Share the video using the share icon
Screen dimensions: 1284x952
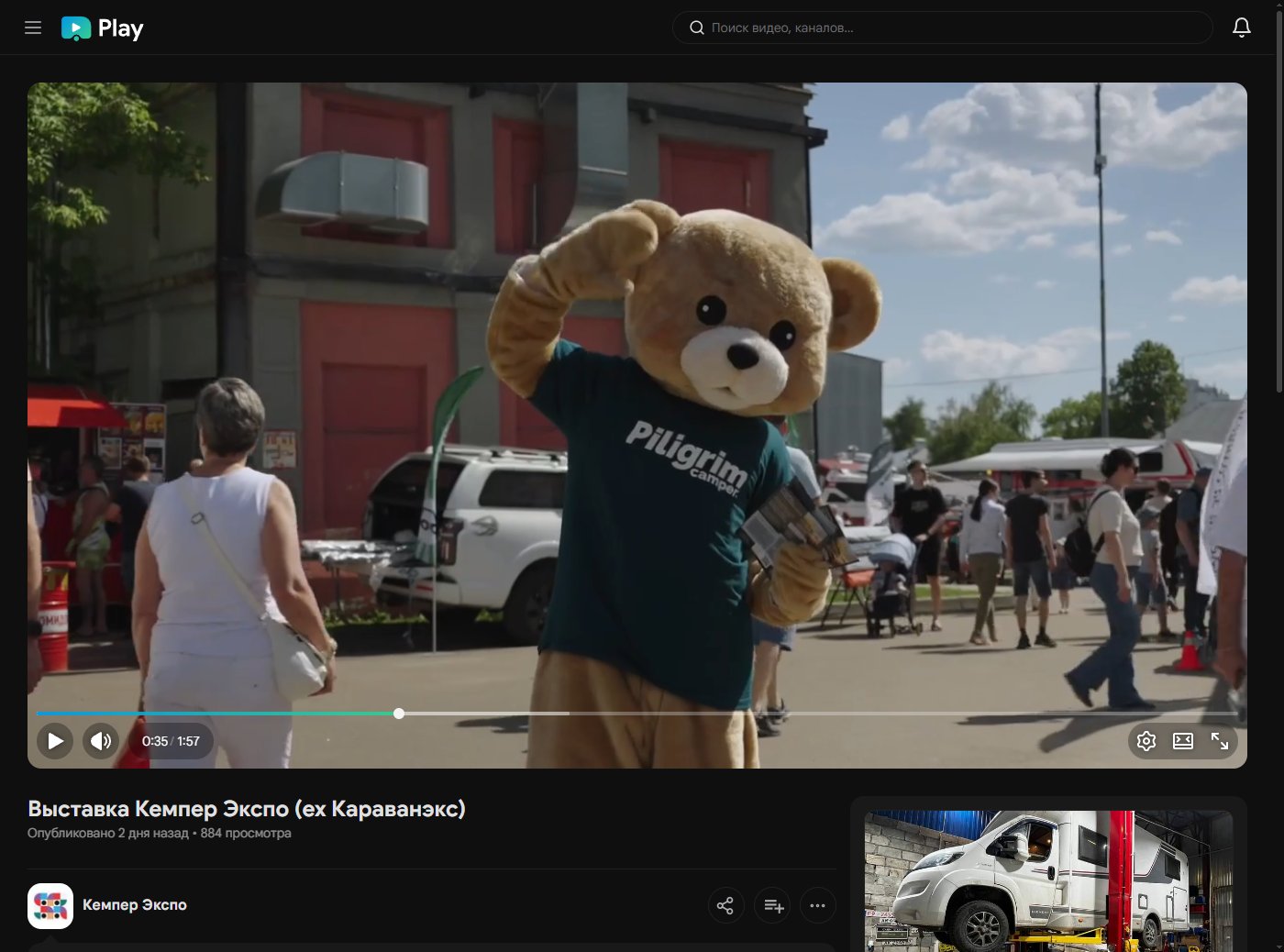[725, 906]
